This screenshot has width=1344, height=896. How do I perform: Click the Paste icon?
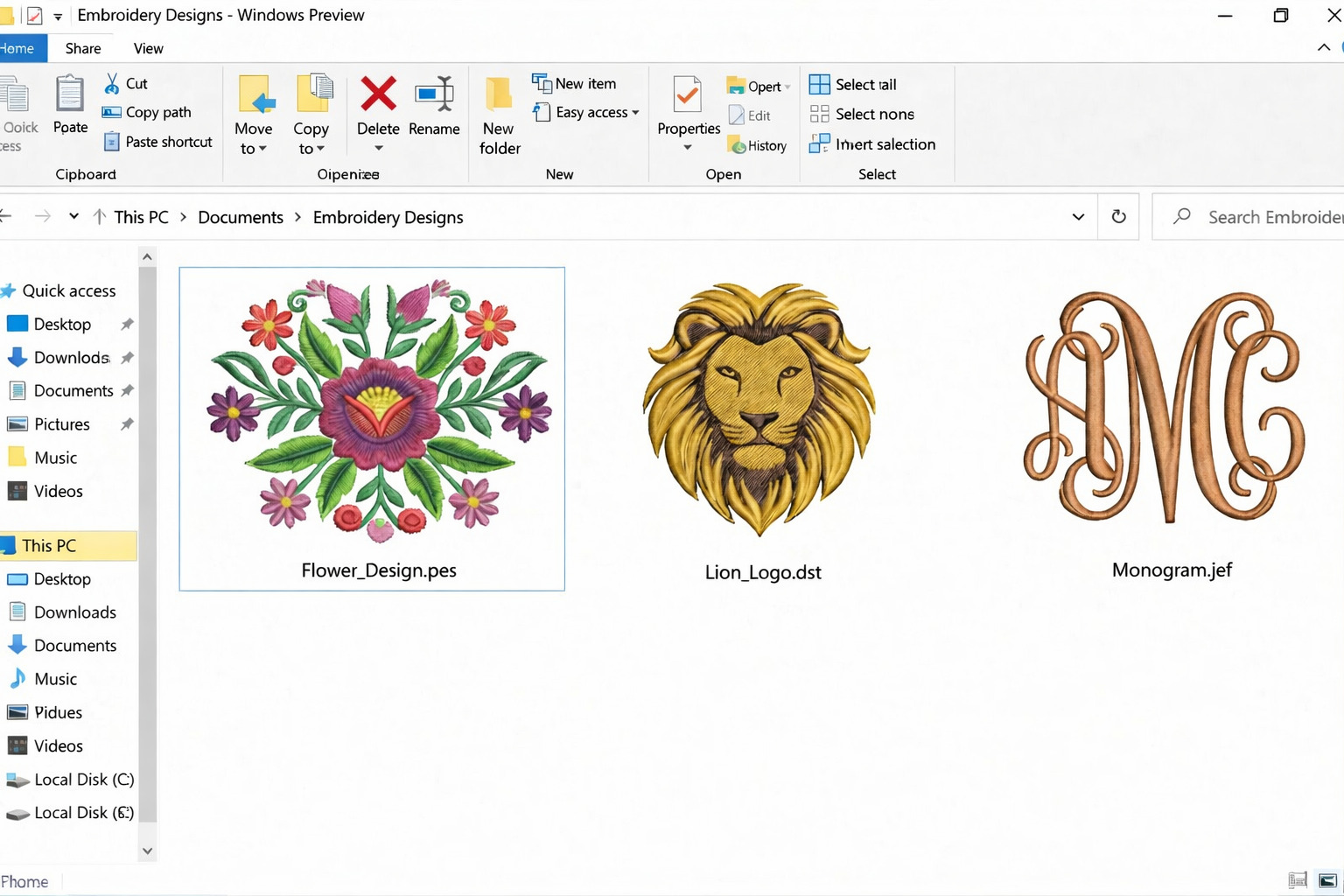(x=69, y=103)
